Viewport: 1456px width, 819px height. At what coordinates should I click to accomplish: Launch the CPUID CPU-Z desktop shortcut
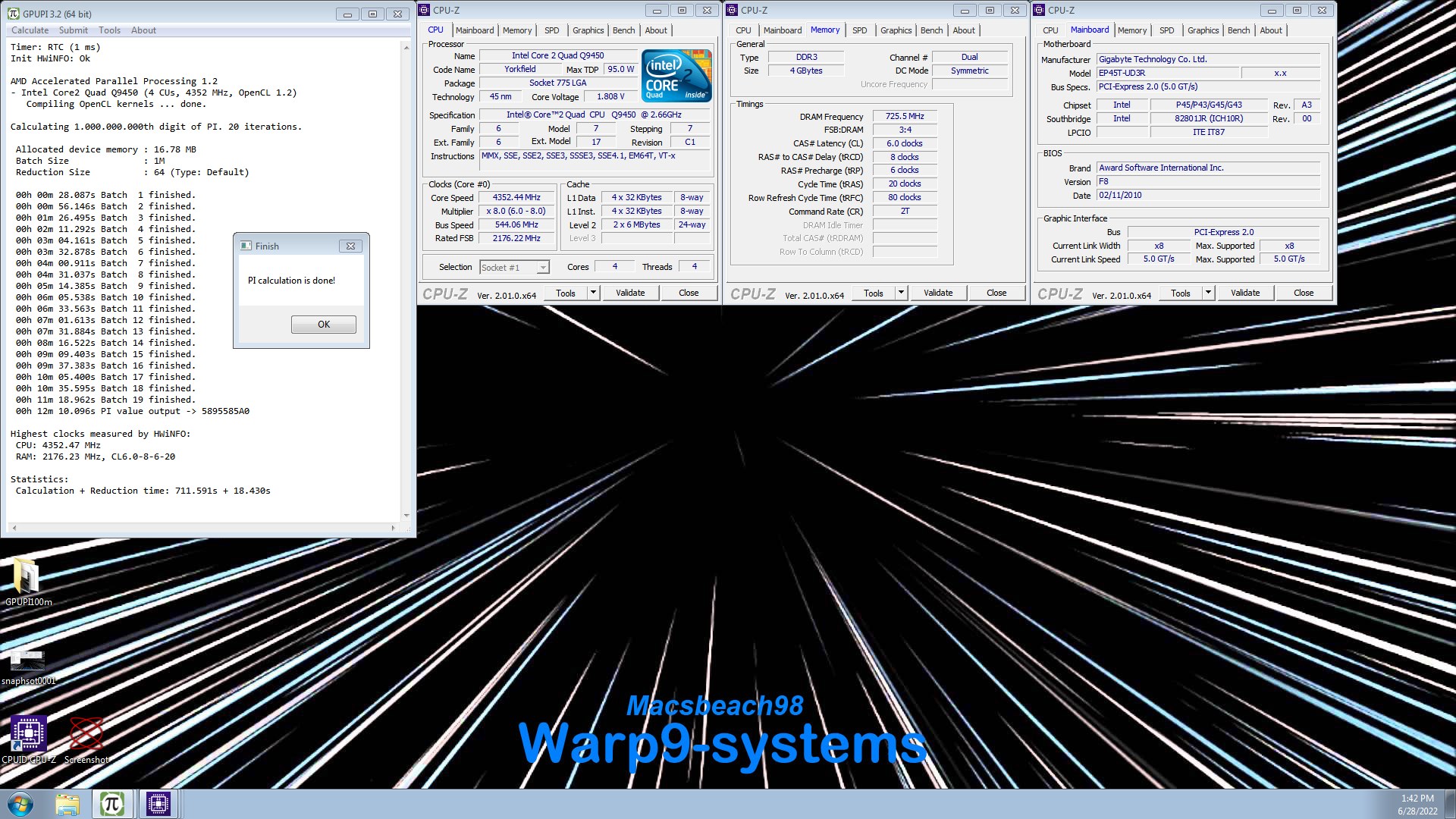pyautogui.click(x=28, y=739)
